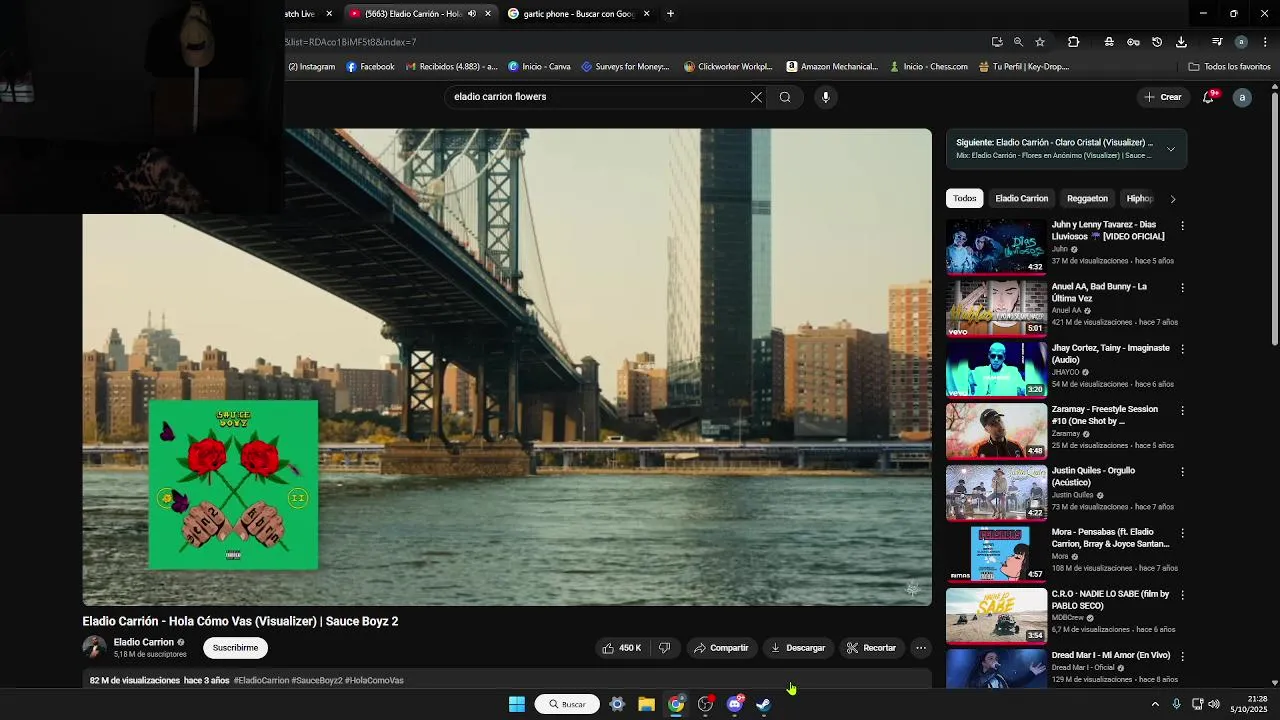Open more actions menu below the video
The width and height of the screenshot is (1280, 720).
point(921,648)
